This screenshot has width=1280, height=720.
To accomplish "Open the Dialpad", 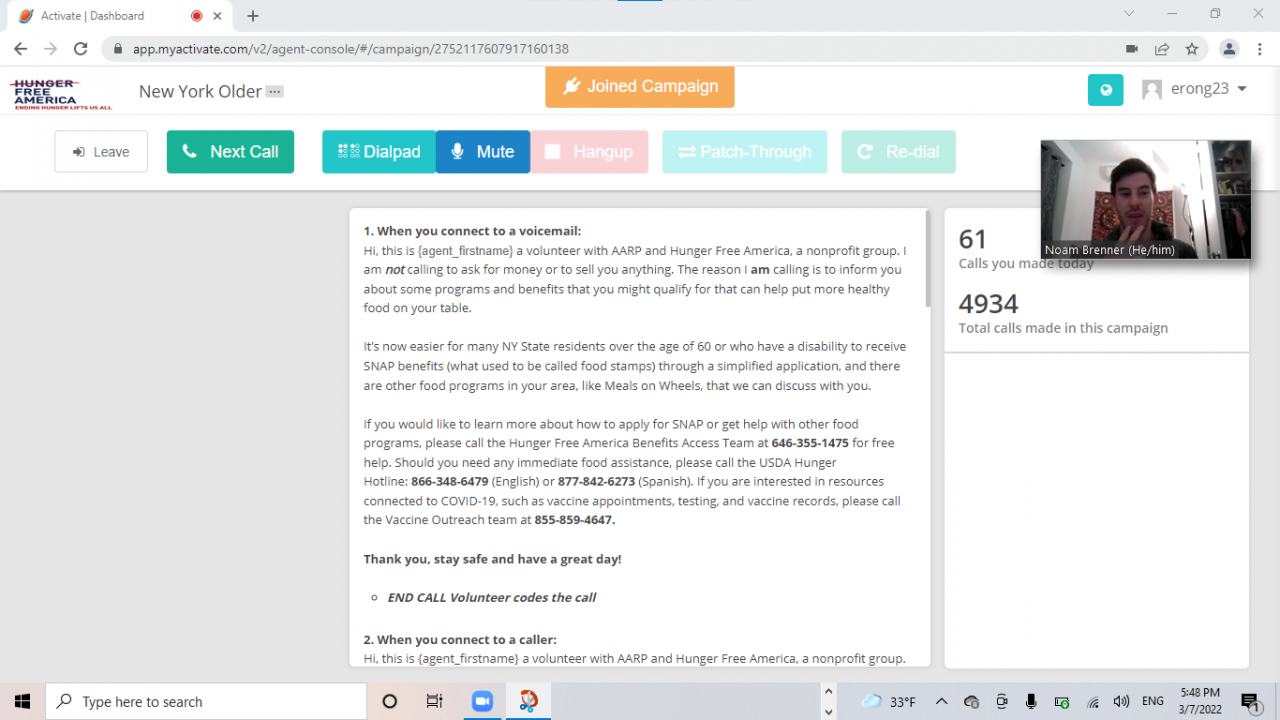I will (379, 152).
